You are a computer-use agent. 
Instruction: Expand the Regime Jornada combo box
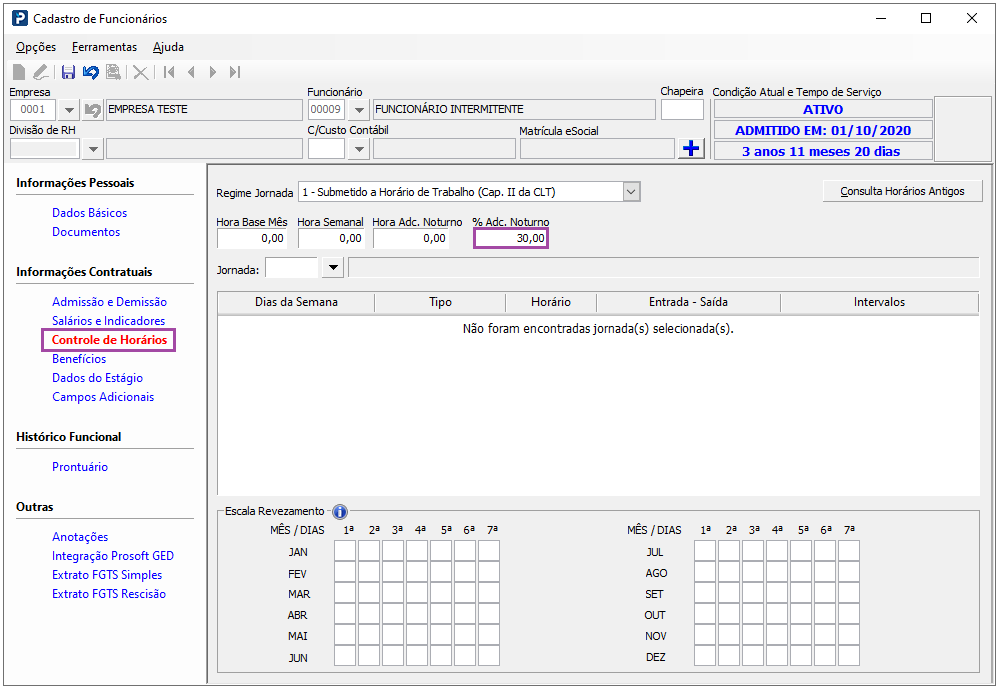pyautogui.click(x=631, y=192)
